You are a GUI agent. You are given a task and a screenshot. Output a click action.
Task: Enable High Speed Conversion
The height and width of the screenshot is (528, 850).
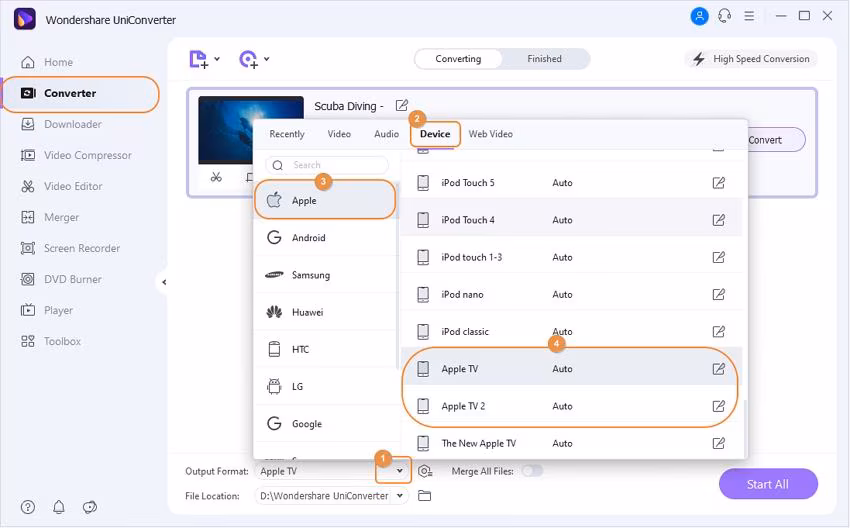pos(751,59)
